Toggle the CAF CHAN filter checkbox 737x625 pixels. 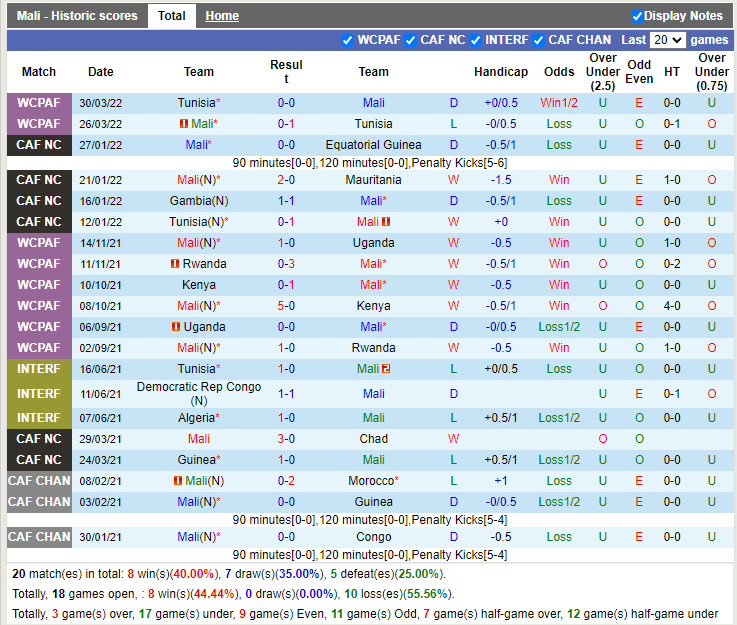click(x=540, y=40)
